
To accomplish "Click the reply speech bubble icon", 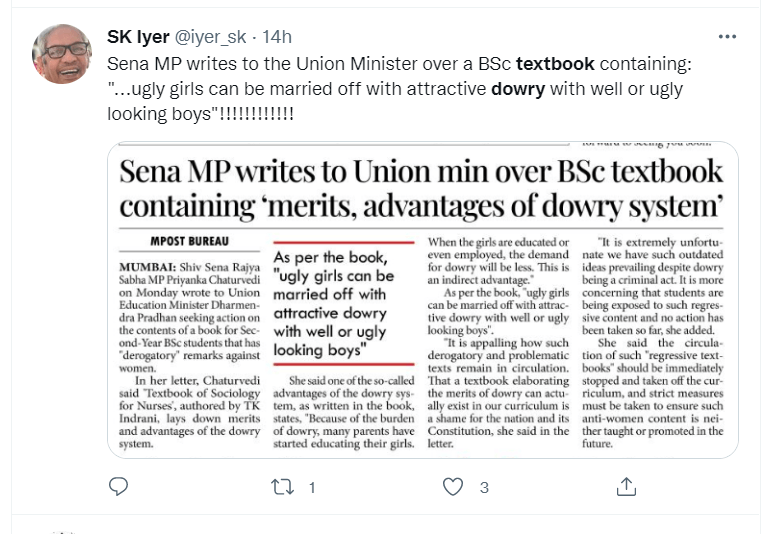I will click(x=118, y=487).
